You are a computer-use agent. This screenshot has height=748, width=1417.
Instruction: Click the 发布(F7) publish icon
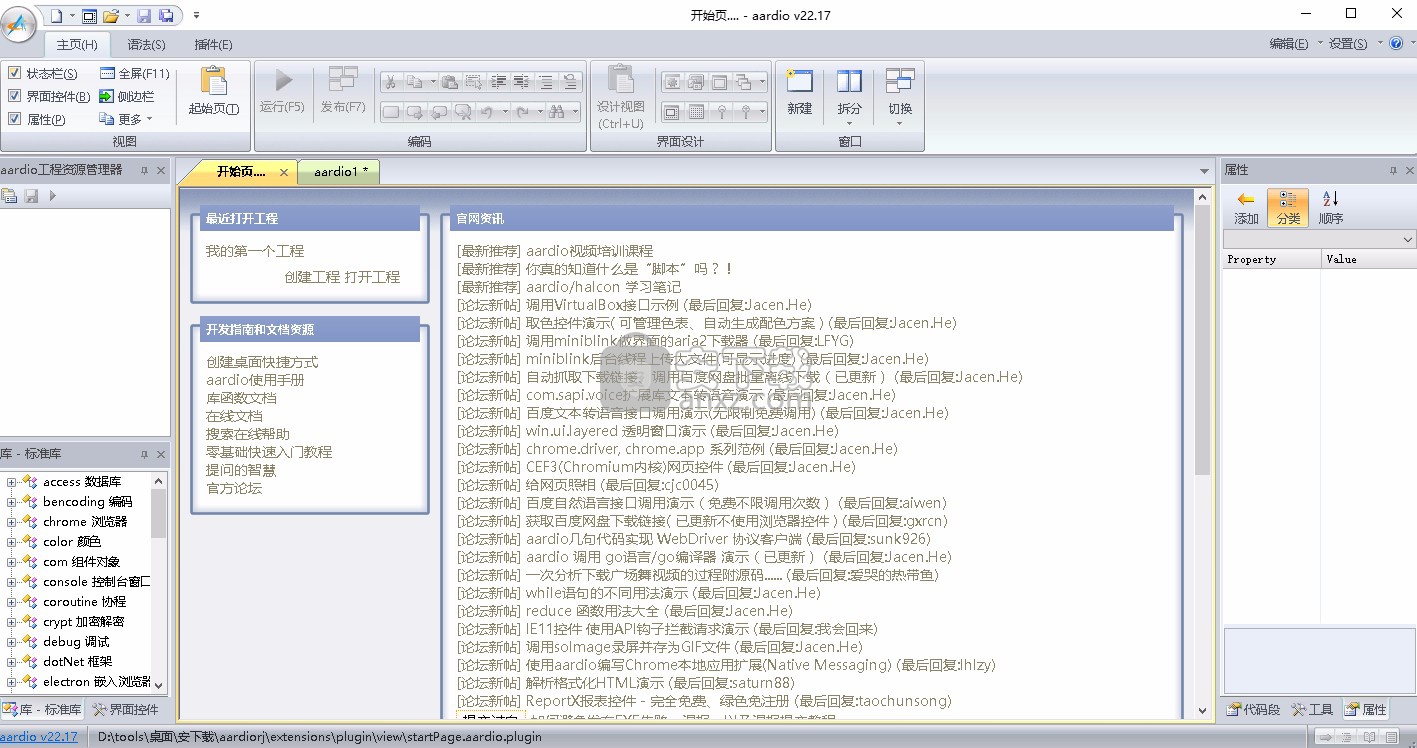343,81
